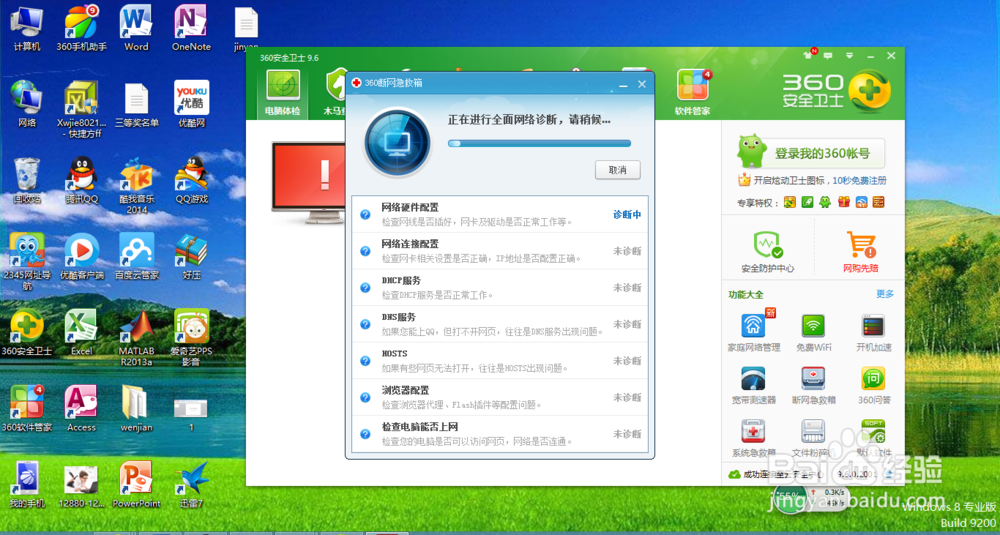Screen dimensions: 1000x535
Task: Open 文件粉碎机 tool
Action: point(814,438)
